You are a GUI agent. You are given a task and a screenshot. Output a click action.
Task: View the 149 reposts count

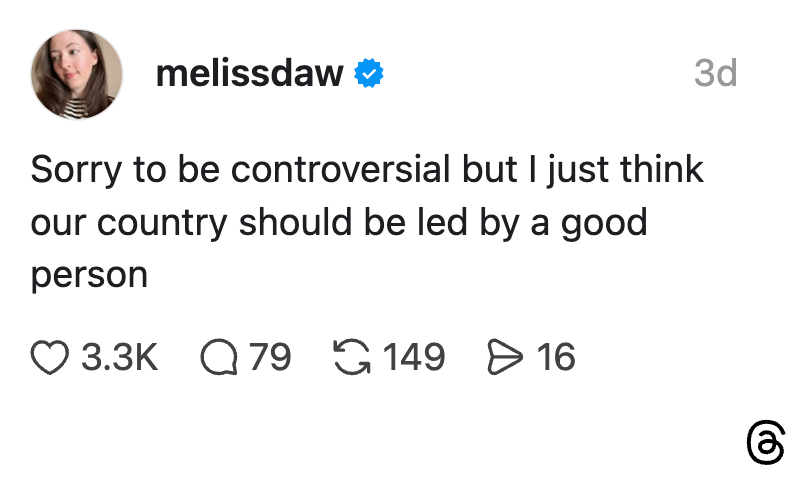414,357
